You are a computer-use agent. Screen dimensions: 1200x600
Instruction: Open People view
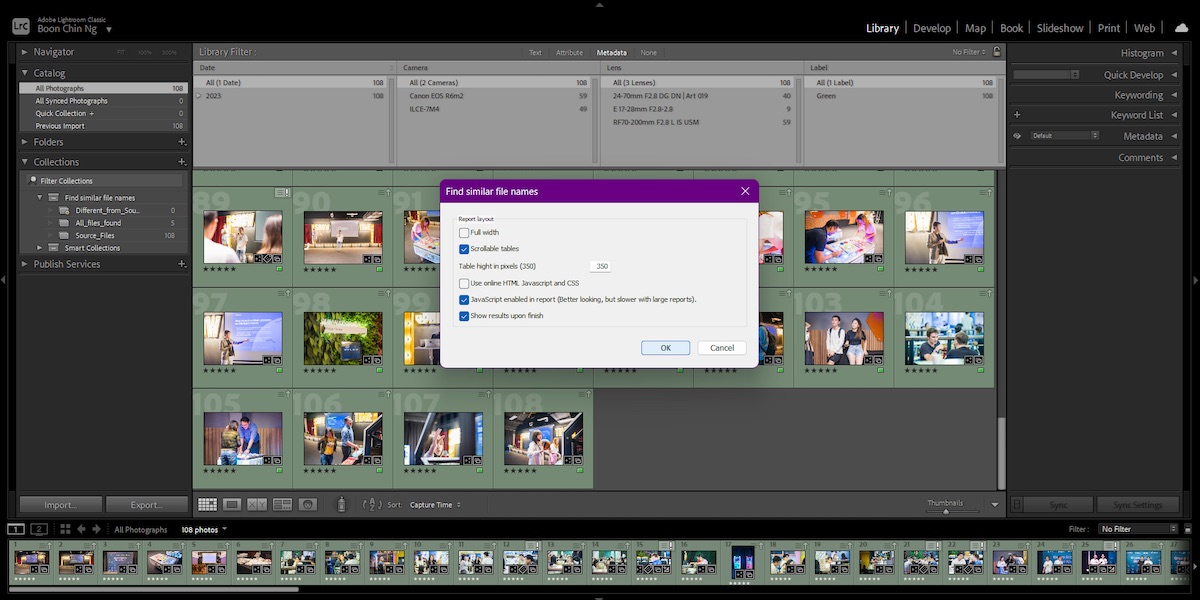[x=307, y=504]
